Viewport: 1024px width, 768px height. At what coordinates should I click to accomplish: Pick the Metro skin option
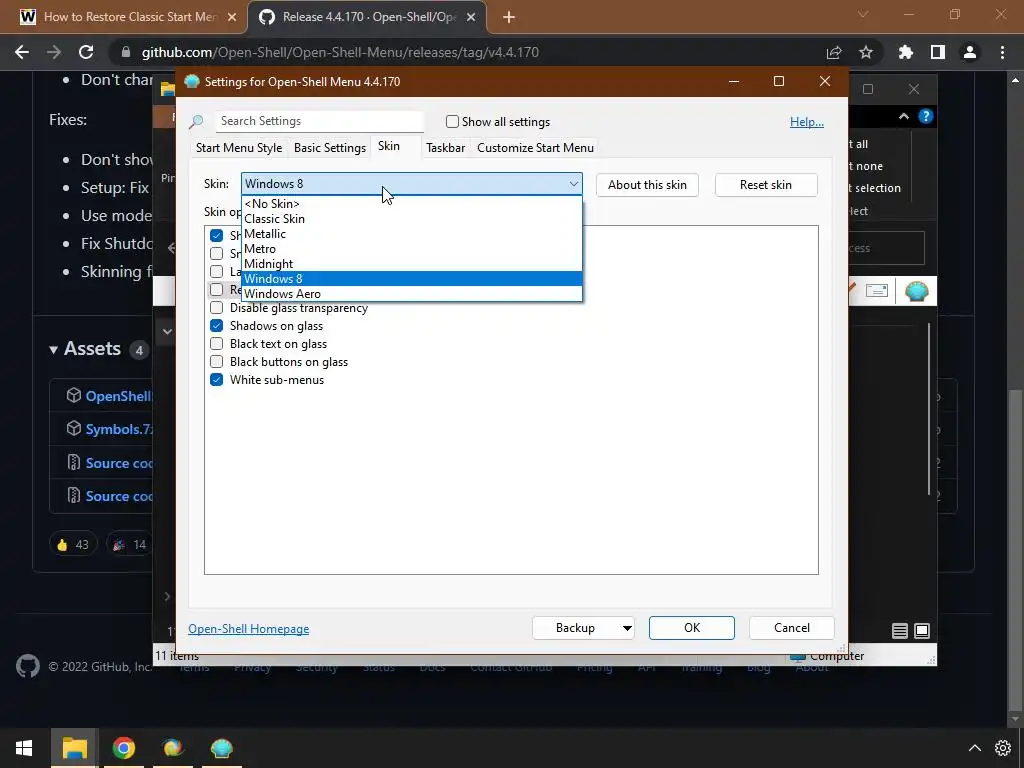411,249
